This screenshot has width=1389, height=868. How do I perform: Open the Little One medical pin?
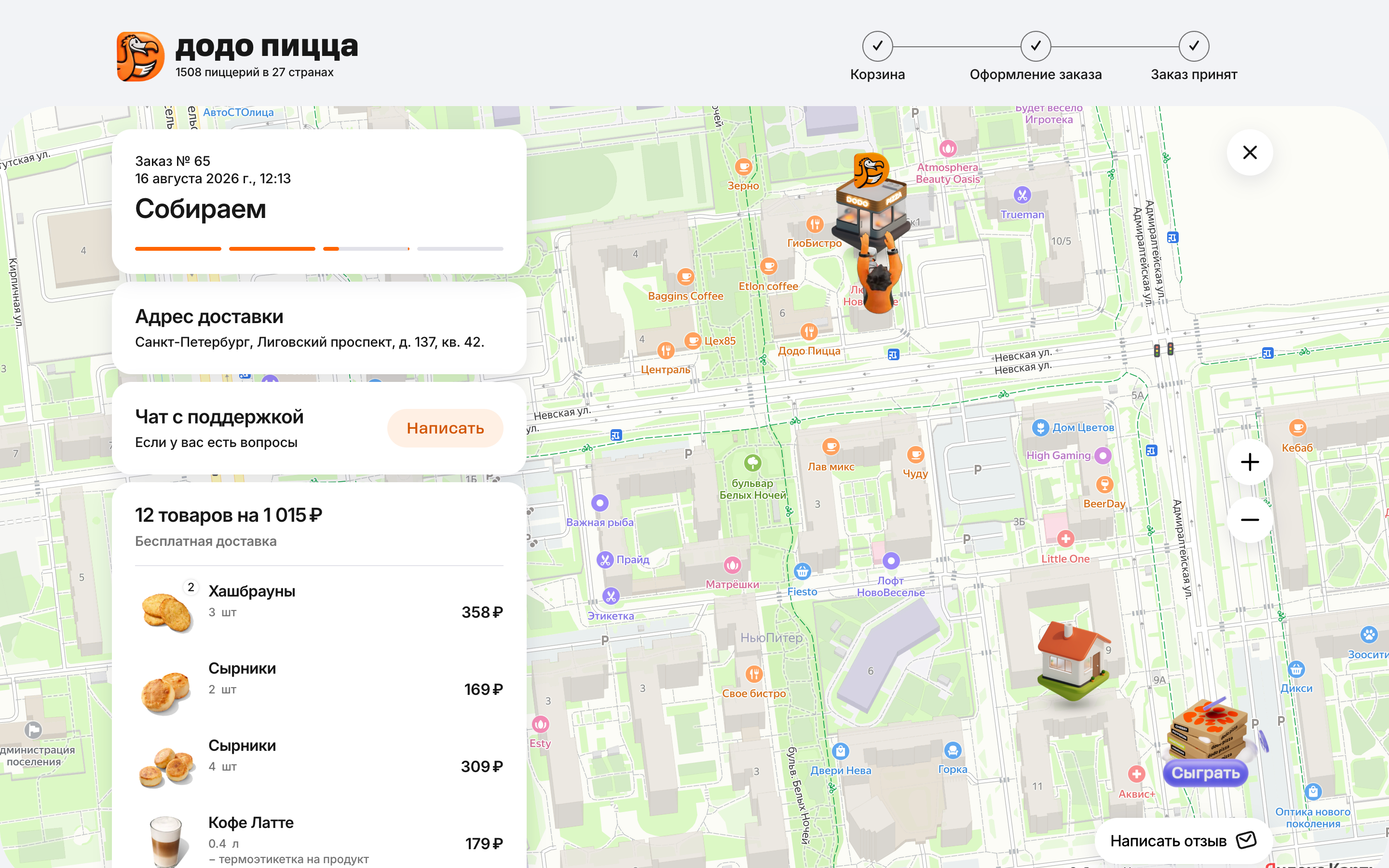[1066, 539]
